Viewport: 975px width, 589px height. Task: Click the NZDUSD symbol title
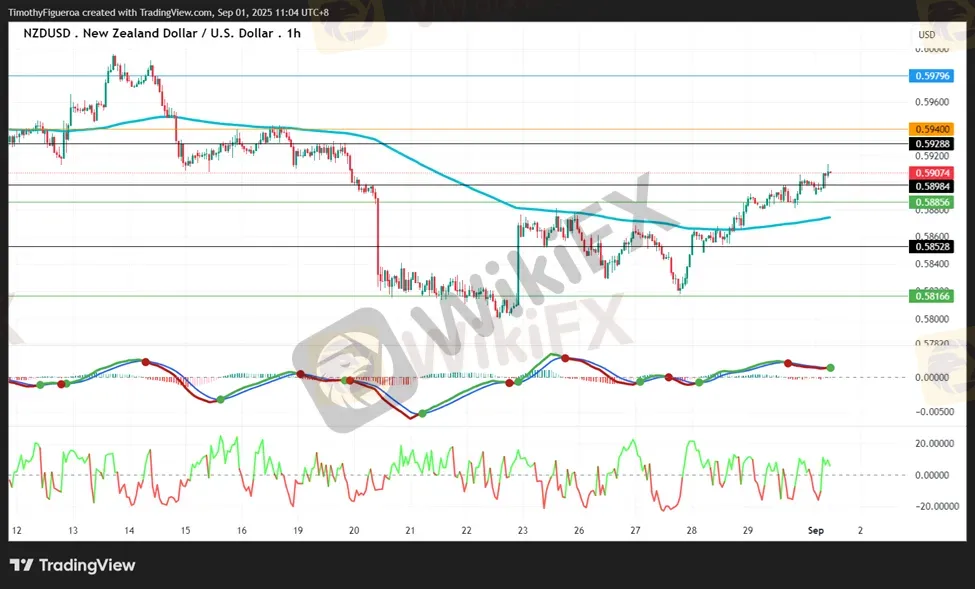47,34
